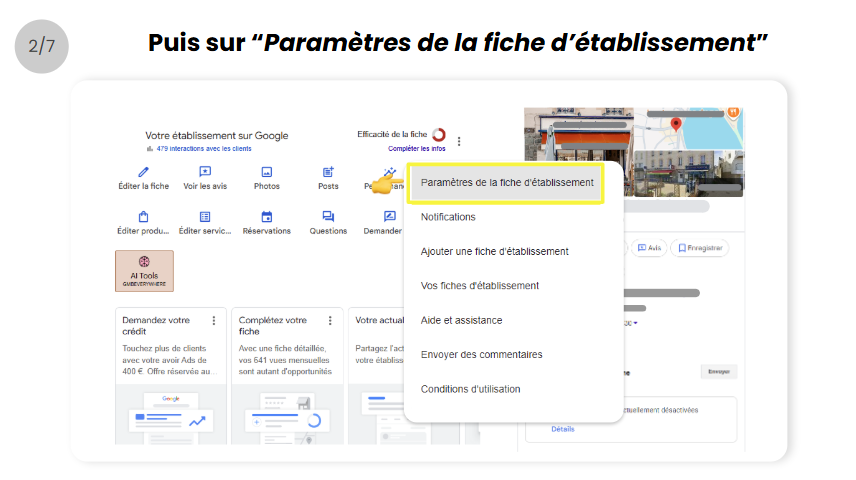Click the Détails link
Screen dimensions: 856x480
coord(563,429)
